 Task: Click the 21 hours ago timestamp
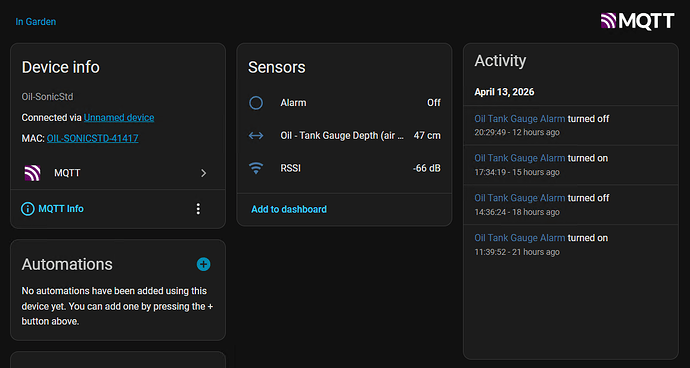[x=535, y=252]
